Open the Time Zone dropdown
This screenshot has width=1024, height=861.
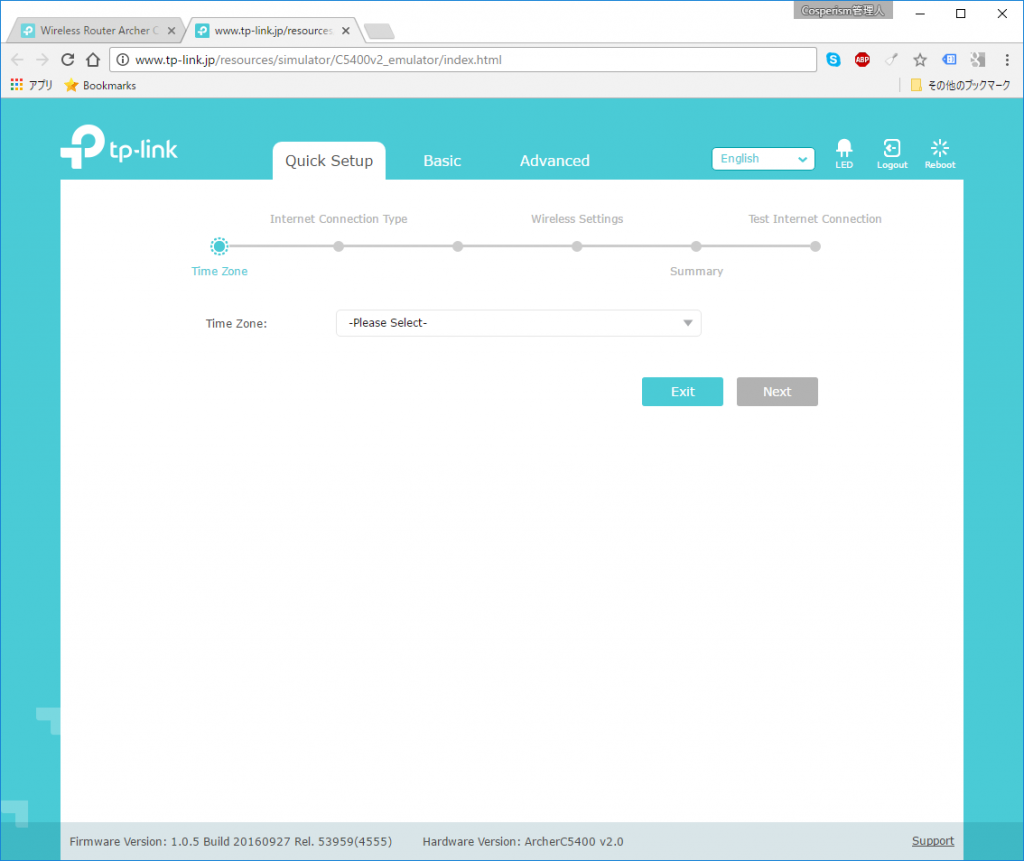519,323
